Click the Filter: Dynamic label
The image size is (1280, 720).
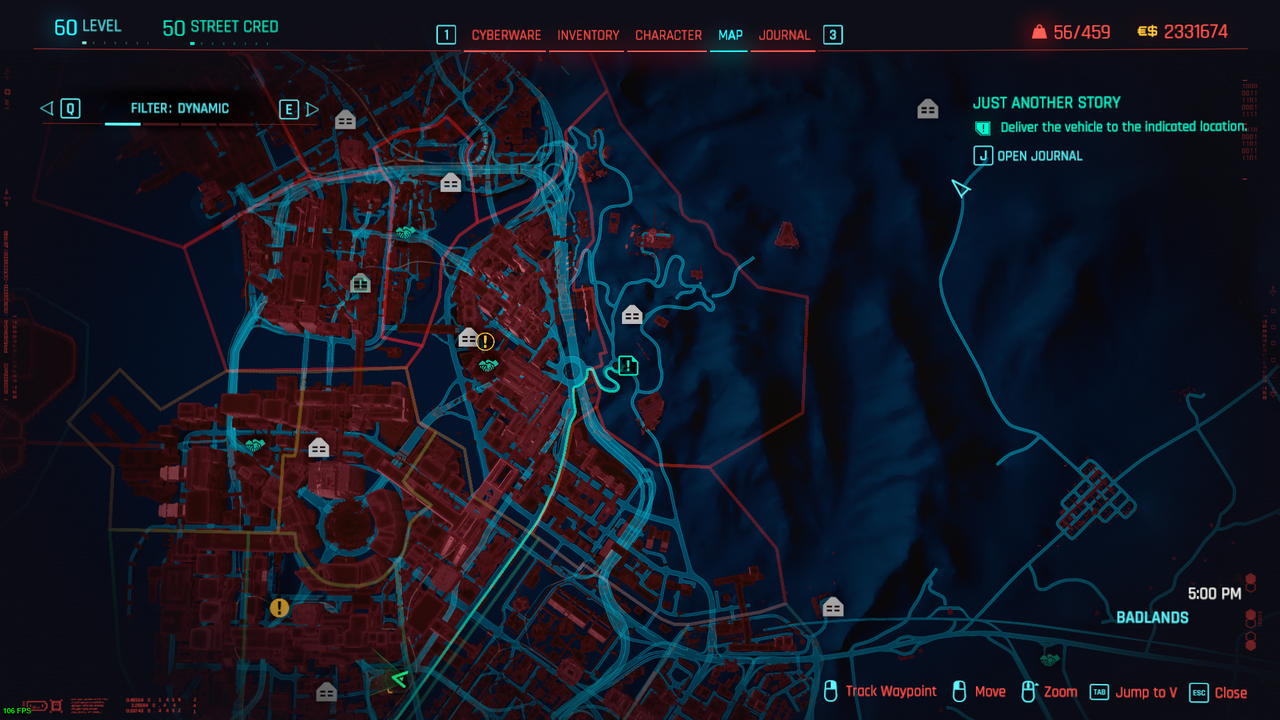click(180, 109)
